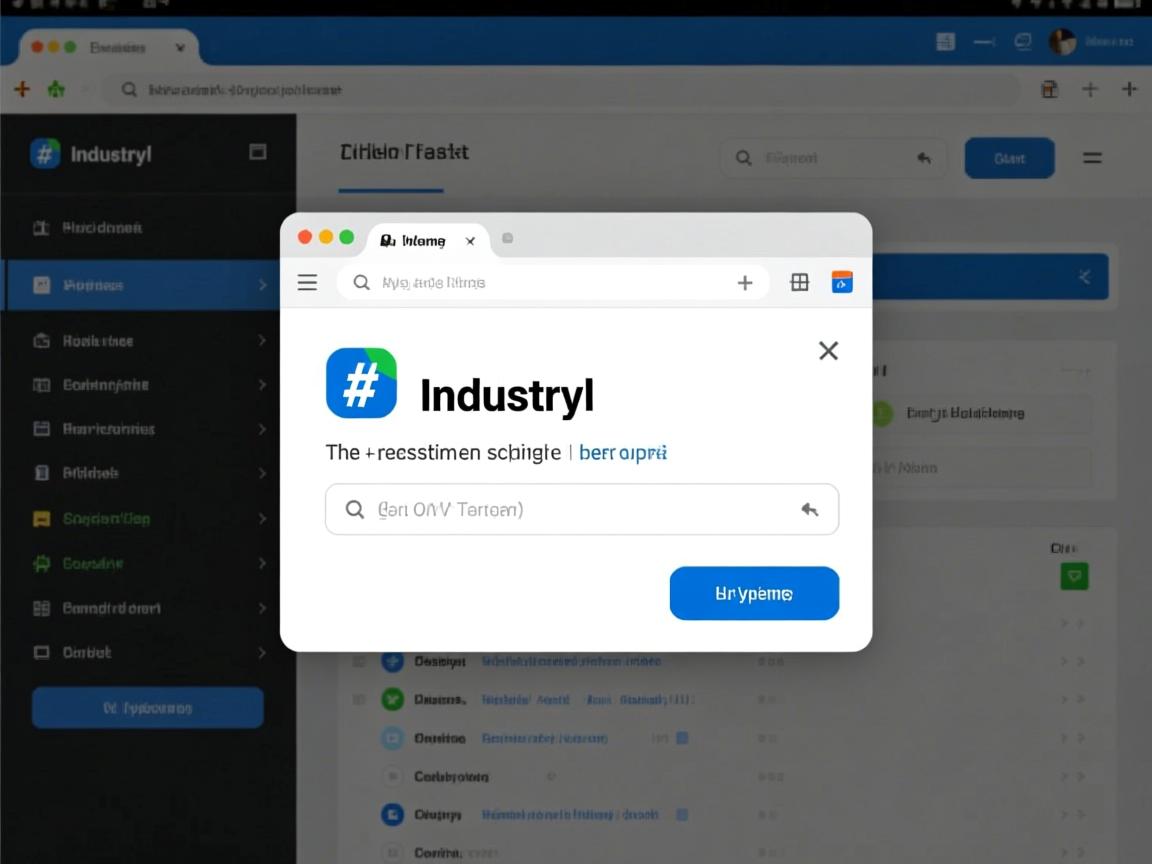The width and height of the screenshot is (1152, 864).
Task: Click the green shield checkbox on the right
Action: 1074,576
